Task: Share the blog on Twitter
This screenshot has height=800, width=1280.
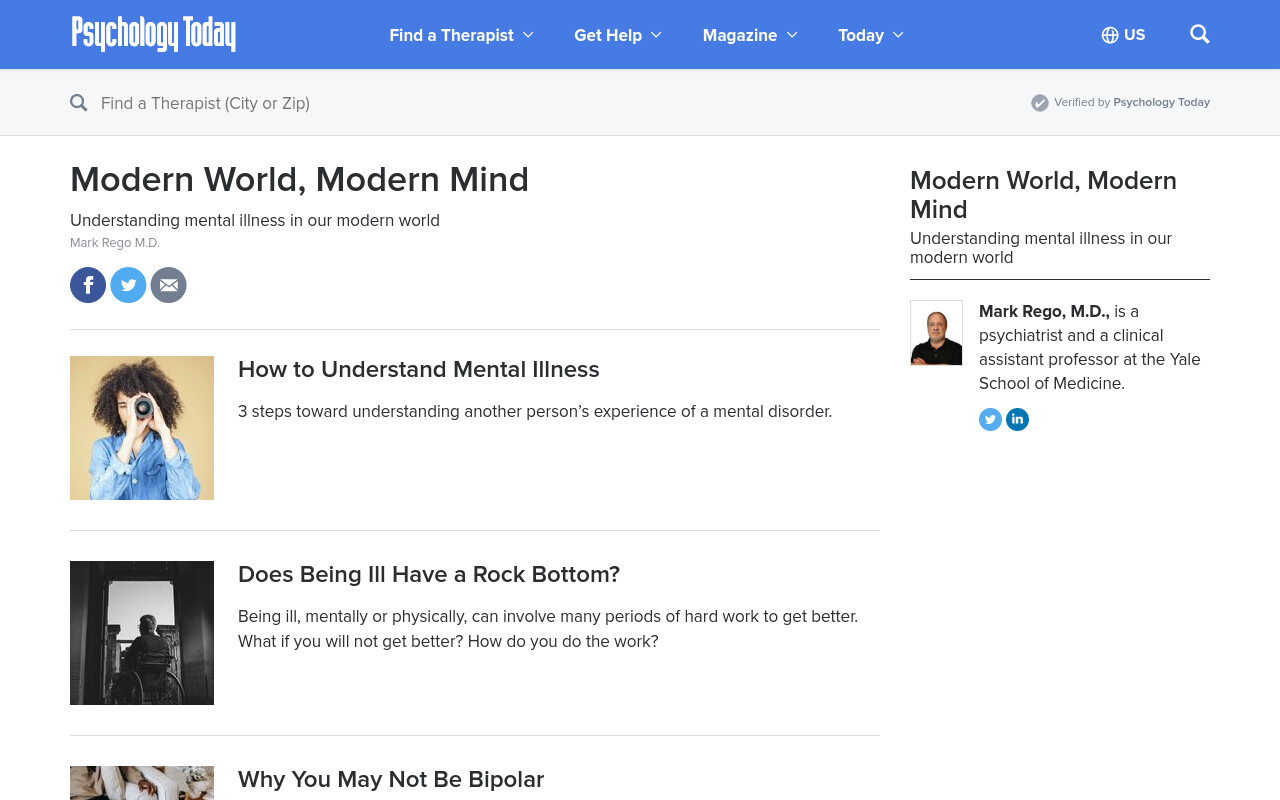Action: pyautogui.click(x=128, y=285)
